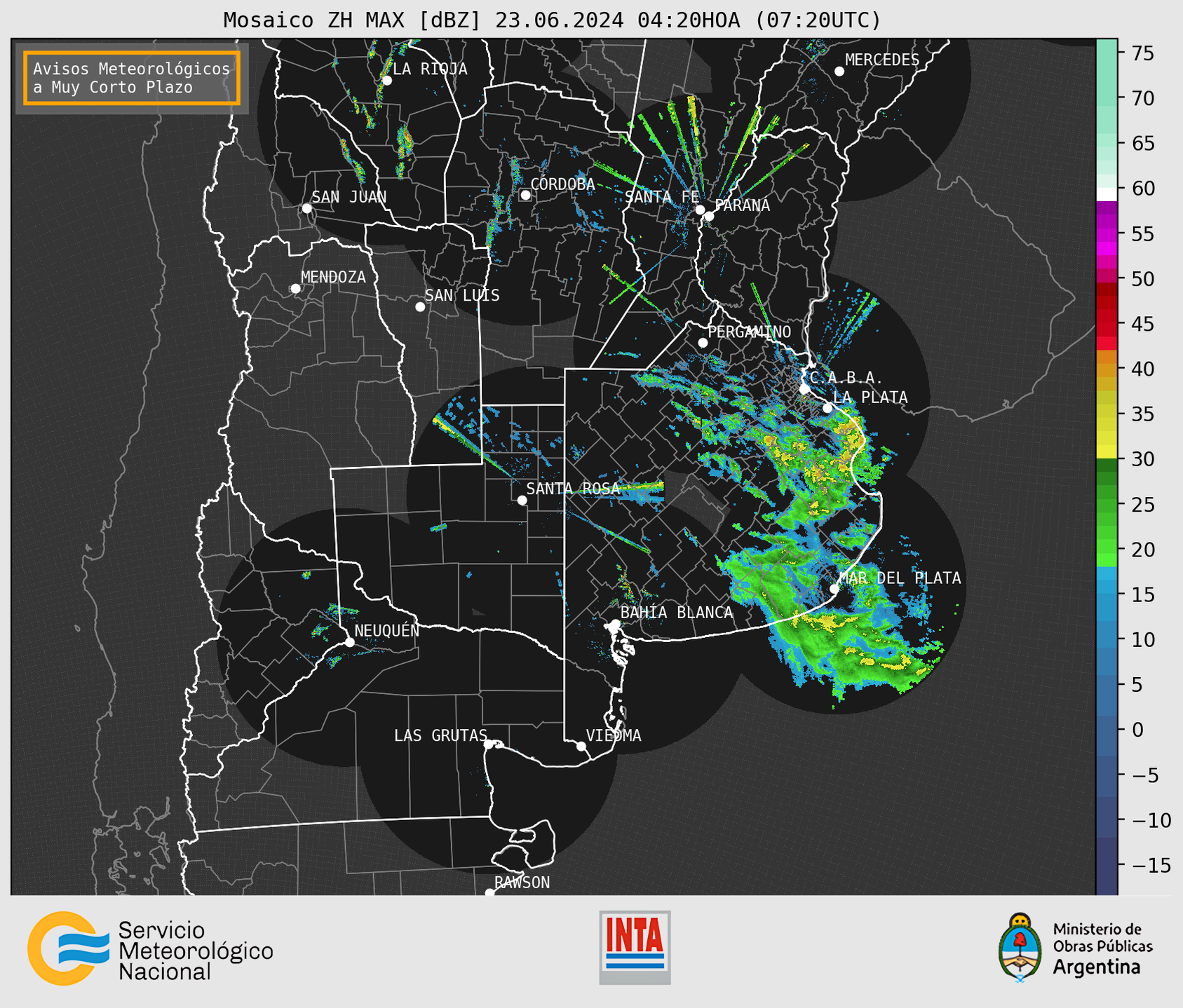Click the Servicio Meteorológico Nacional text

[196, 951]
